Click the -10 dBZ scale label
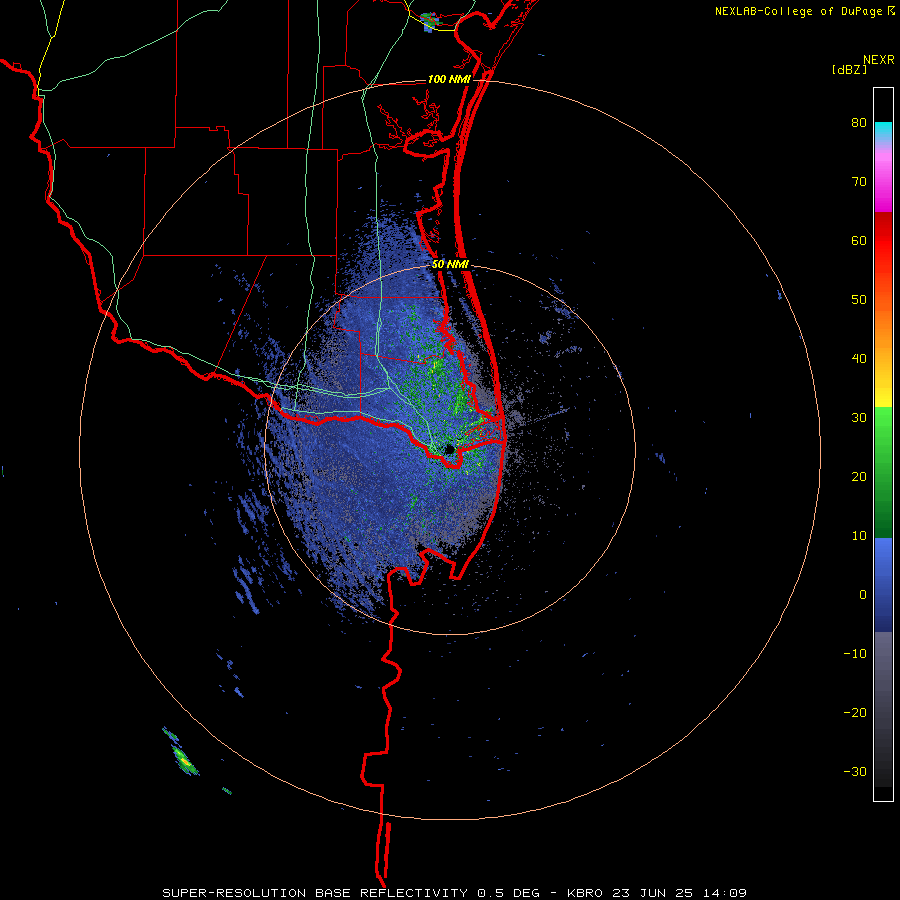900x900 pixels. pos(855,654)
